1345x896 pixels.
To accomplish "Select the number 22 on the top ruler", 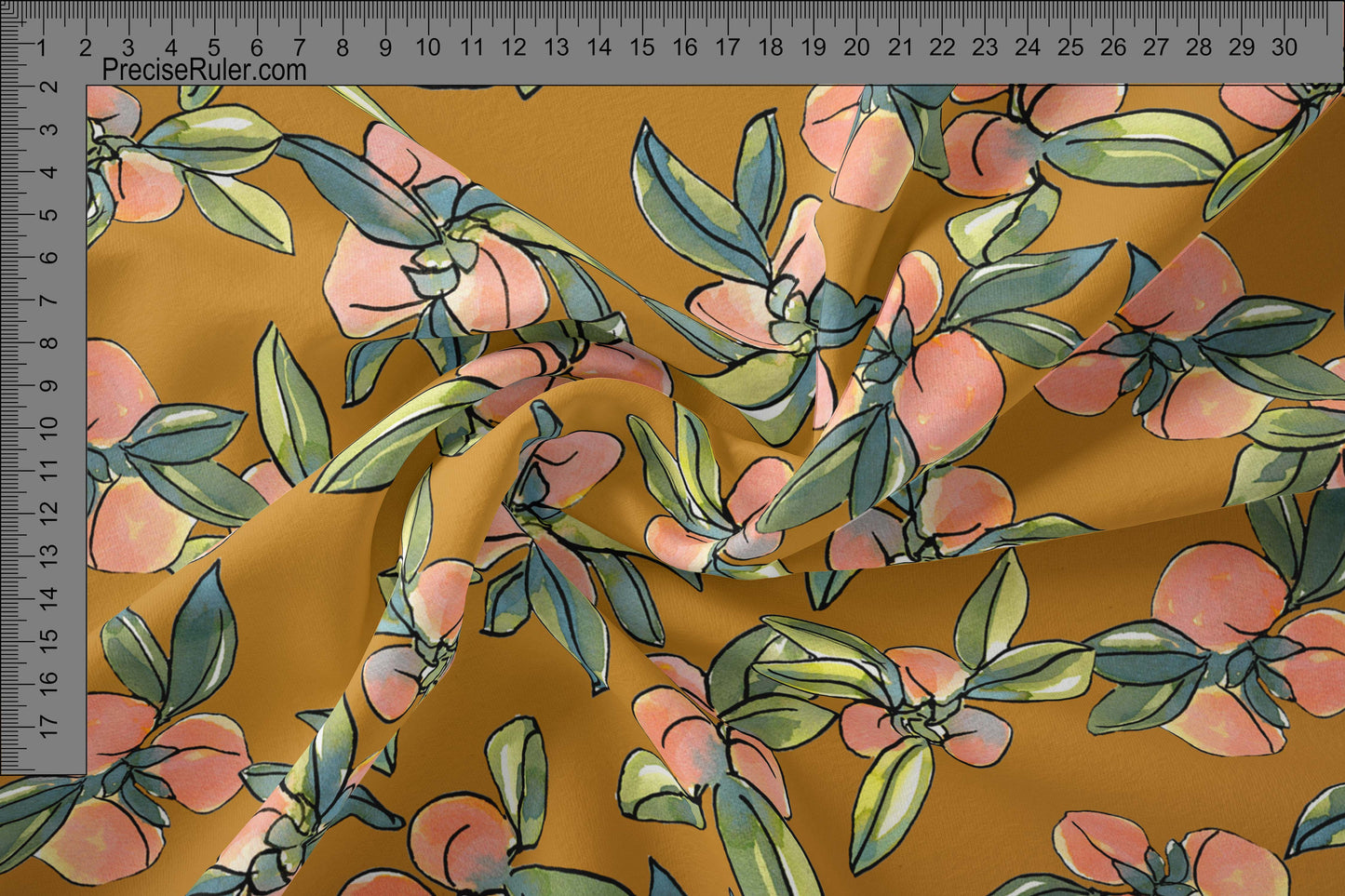I will (x=942, y=47).
